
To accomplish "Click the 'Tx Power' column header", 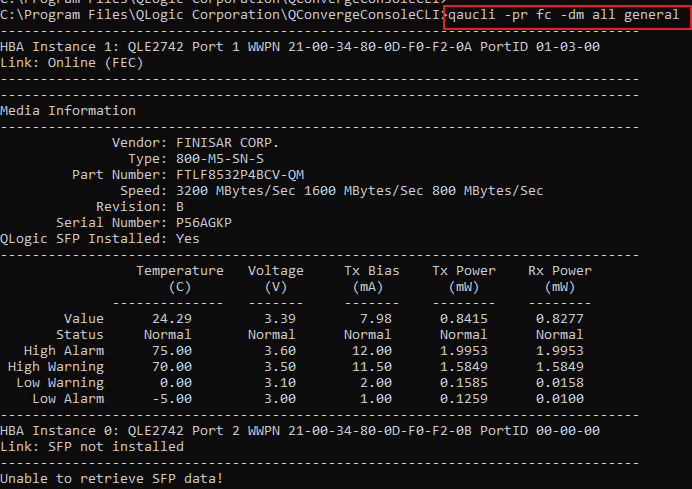I will tap(464, 271).
